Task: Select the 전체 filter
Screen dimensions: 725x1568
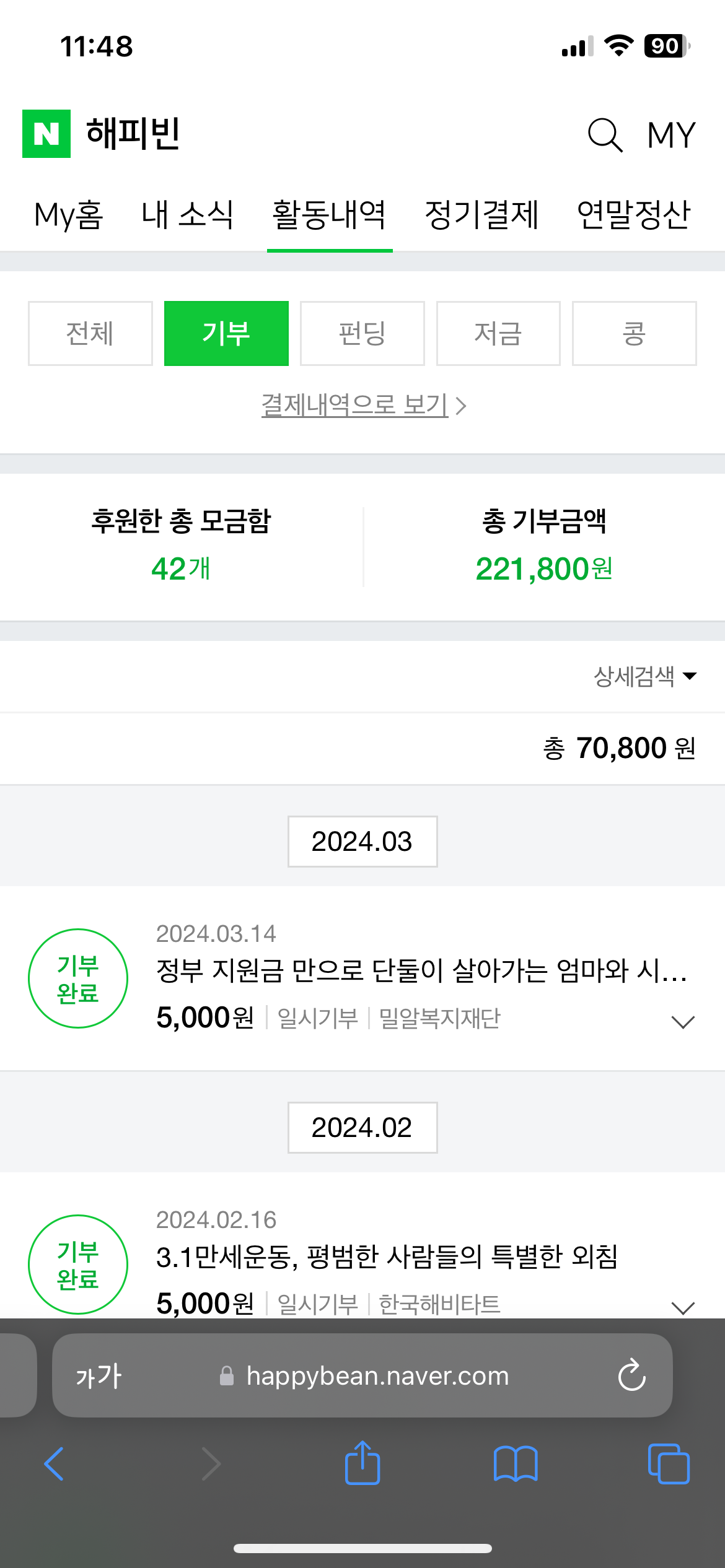Action: click(x=90, y=334)
